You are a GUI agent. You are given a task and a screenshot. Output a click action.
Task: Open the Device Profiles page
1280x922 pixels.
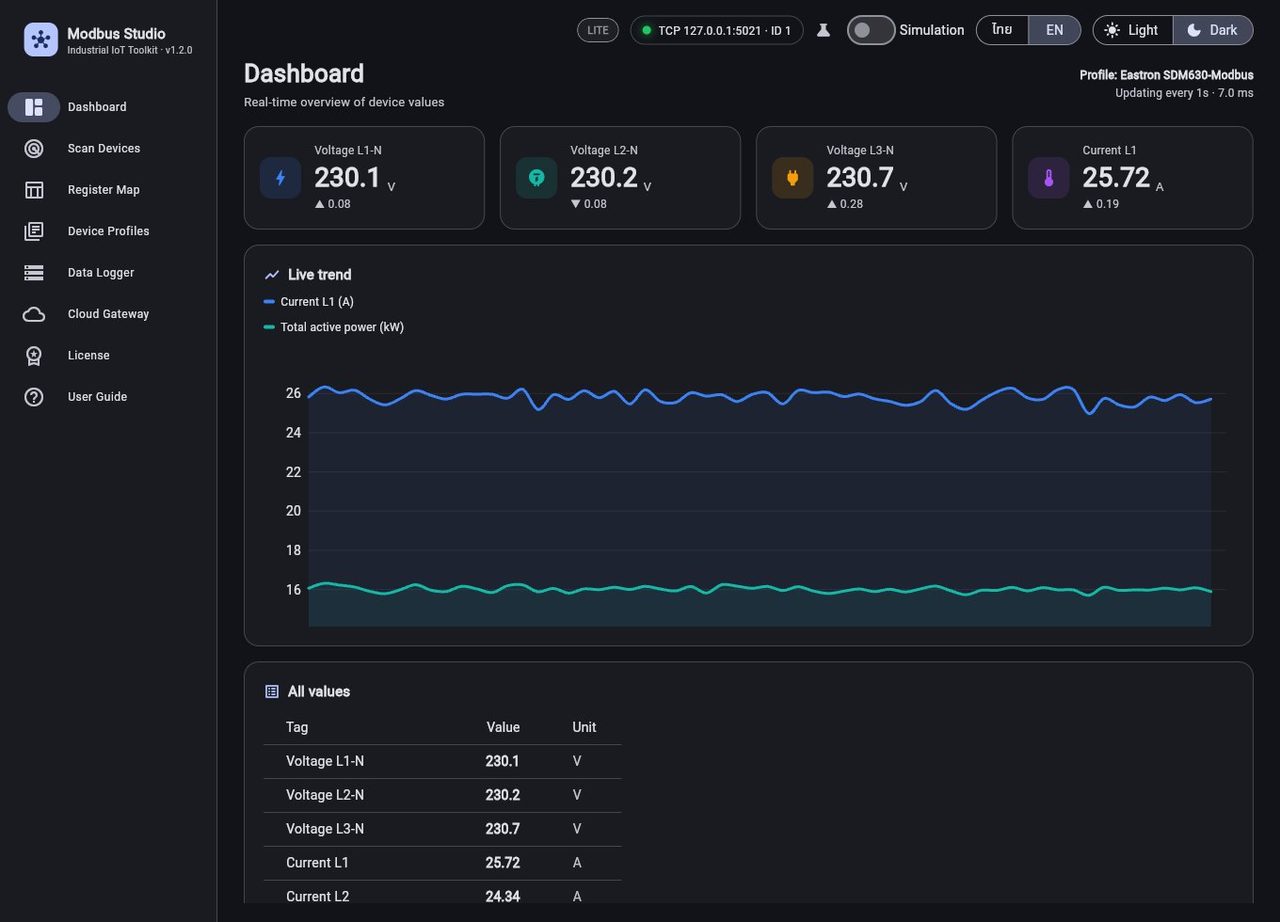108,231
